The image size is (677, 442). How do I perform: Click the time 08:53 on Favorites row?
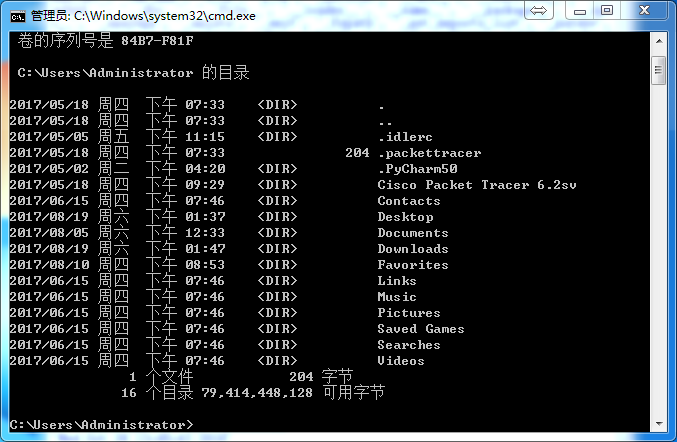point(205,265)
